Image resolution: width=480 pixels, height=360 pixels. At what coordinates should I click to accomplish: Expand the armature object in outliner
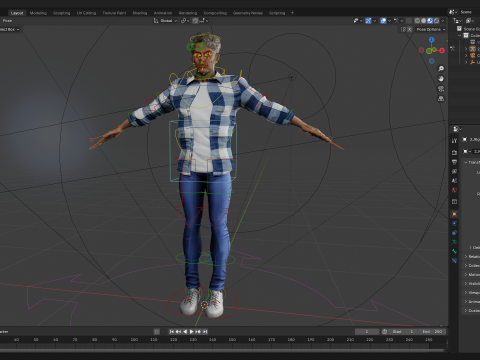click(x=466, y=49)
